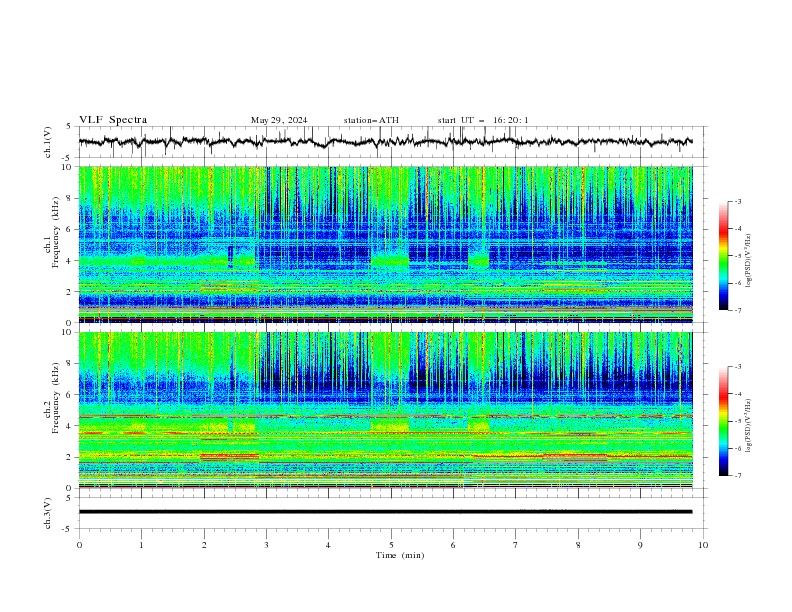The height and width of the screenshot is (612, 792).
Task: Click the ch.2 spectrogram panel
Action: point(385,410)
